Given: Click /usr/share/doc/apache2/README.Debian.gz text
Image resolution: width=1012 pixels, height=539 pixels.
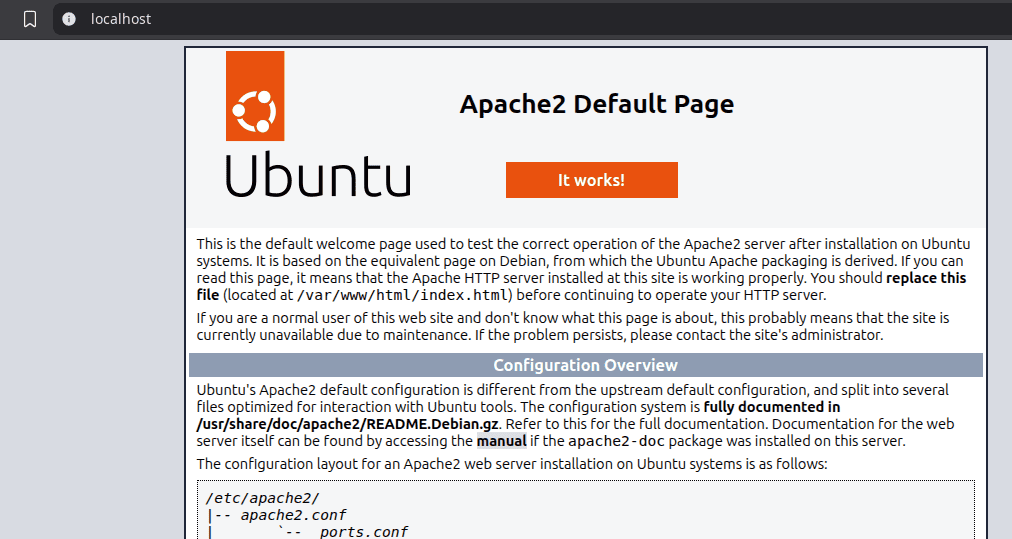Looking at the screenshot, I should [348, 424].
